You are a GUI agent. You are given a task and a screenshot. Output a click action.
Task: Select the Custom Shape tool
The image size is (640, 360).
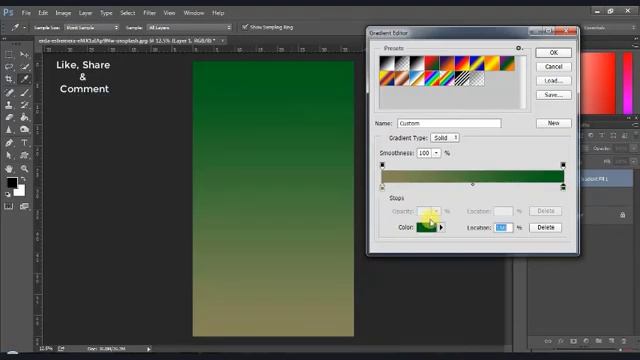(24, 156)
